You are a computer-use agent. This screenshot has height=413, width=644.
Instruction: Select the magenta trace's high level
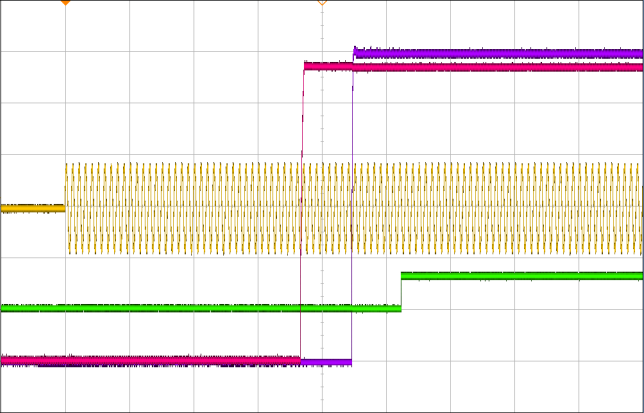tap(500, 67)
